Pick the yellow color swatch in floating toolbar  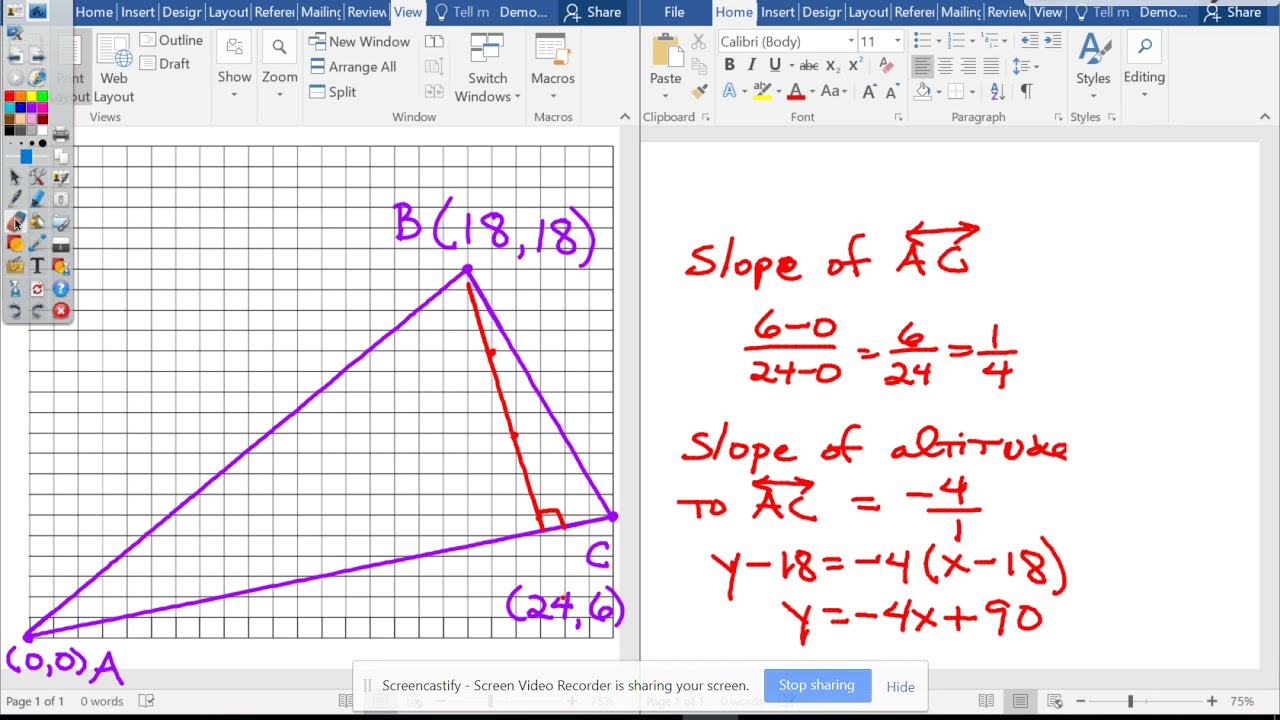pyautogui.click(x=31, y=96)
